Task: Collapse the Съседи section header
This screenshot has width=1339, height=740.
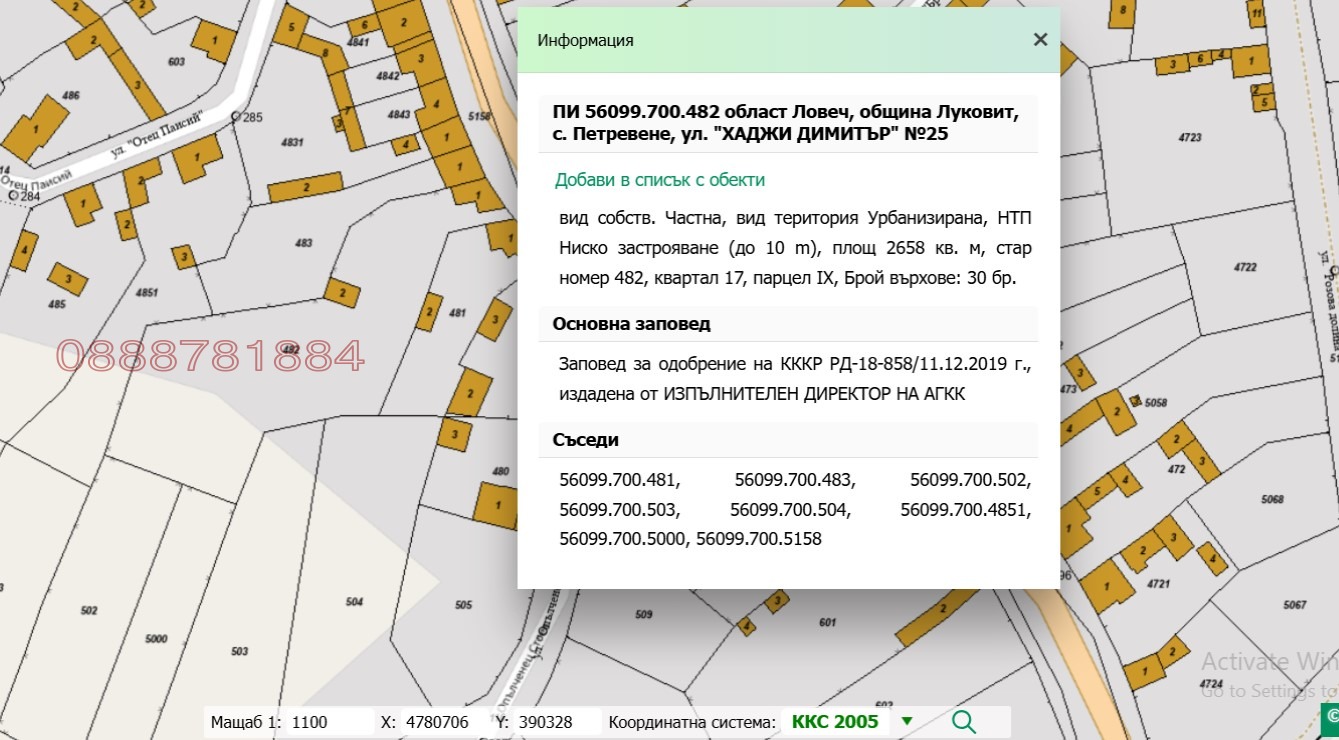Action: click(x=587, y=439)
